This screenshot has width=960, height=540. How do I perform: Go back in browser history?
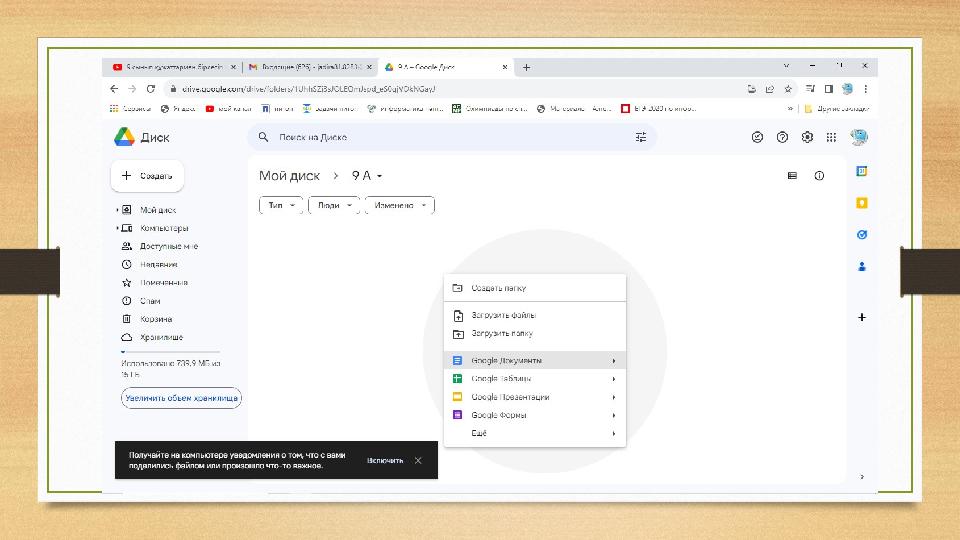point(114,89)
